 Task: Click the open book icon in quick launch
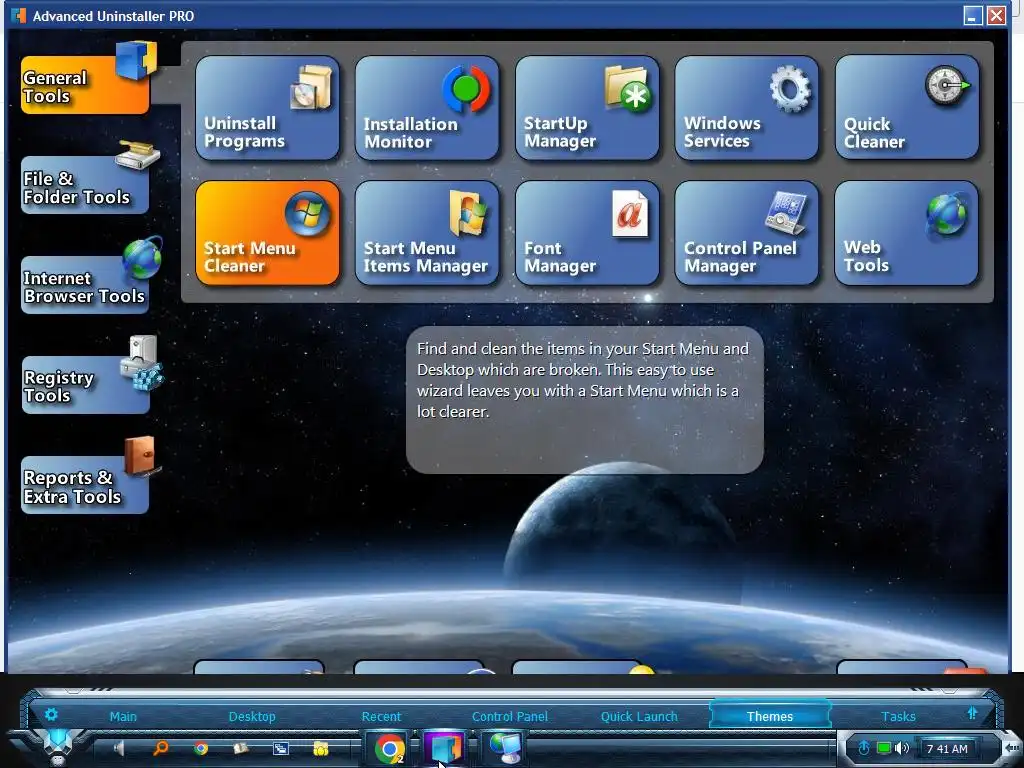[241, 748]
